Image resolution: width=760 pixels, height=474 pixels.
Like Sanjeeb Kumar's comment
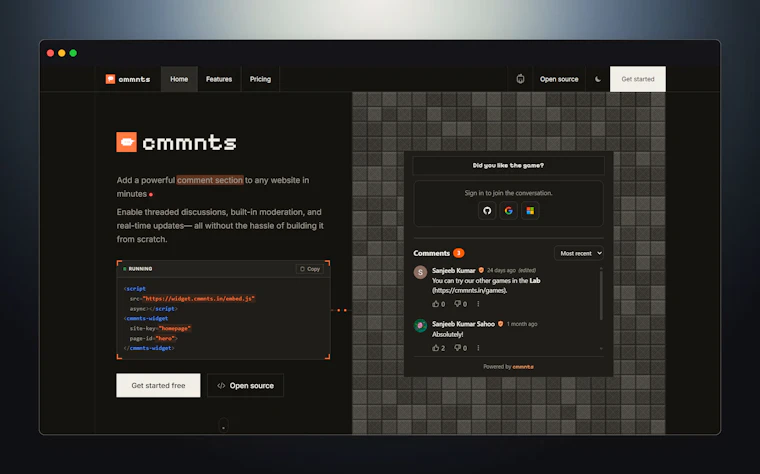point(438,304)
